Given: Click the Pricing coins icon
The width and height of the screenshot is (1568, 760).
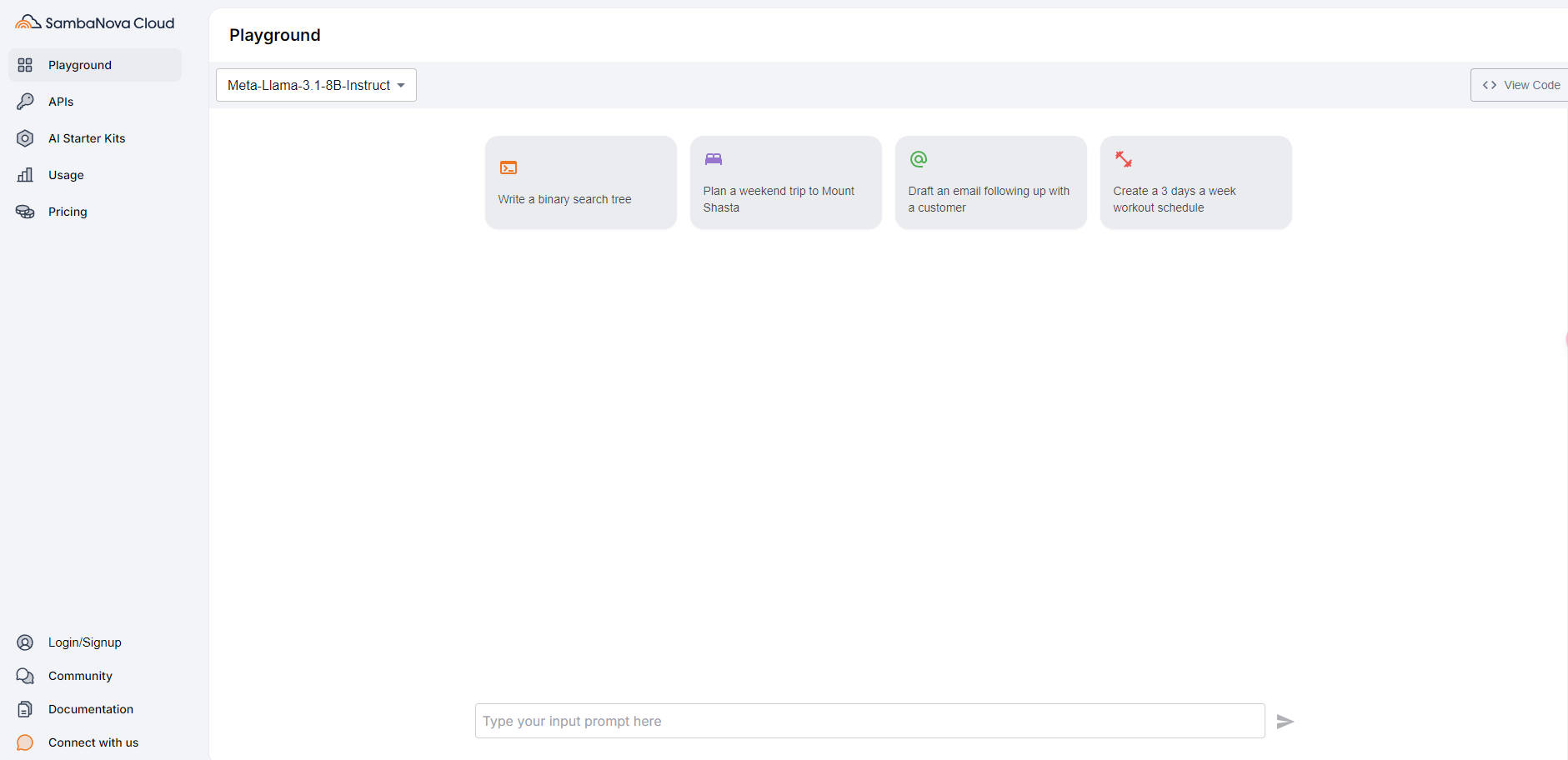Looking at the screenshot, I should 25,212.
